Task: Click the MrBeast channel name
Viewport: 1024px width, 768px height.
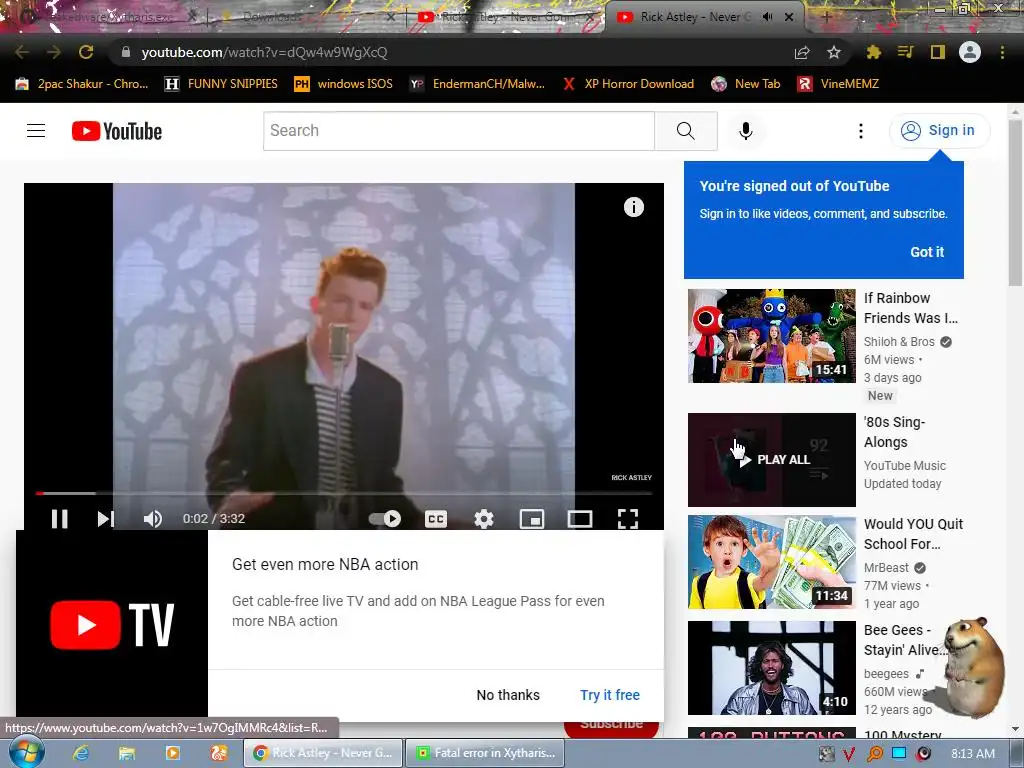Action: 886,568
